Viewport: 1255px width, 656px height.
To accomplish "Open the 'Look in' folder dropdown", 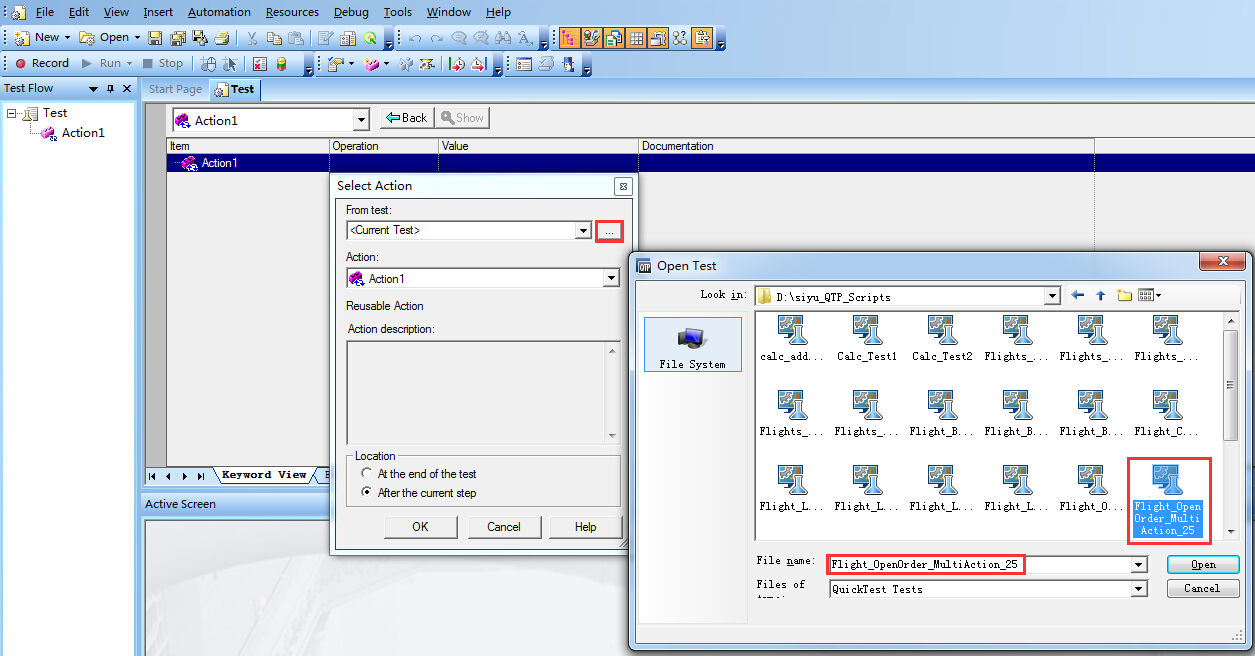I will [x=1051, y=296].
